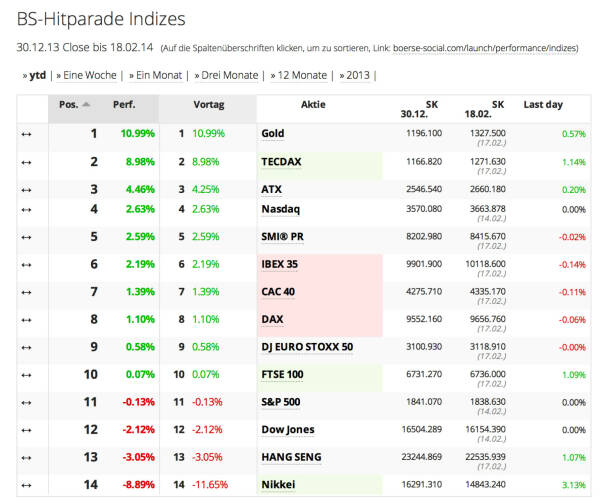Screen dimensions: 600x504
Task: Open the Gold index link
Action: click(x=273, y=133)
